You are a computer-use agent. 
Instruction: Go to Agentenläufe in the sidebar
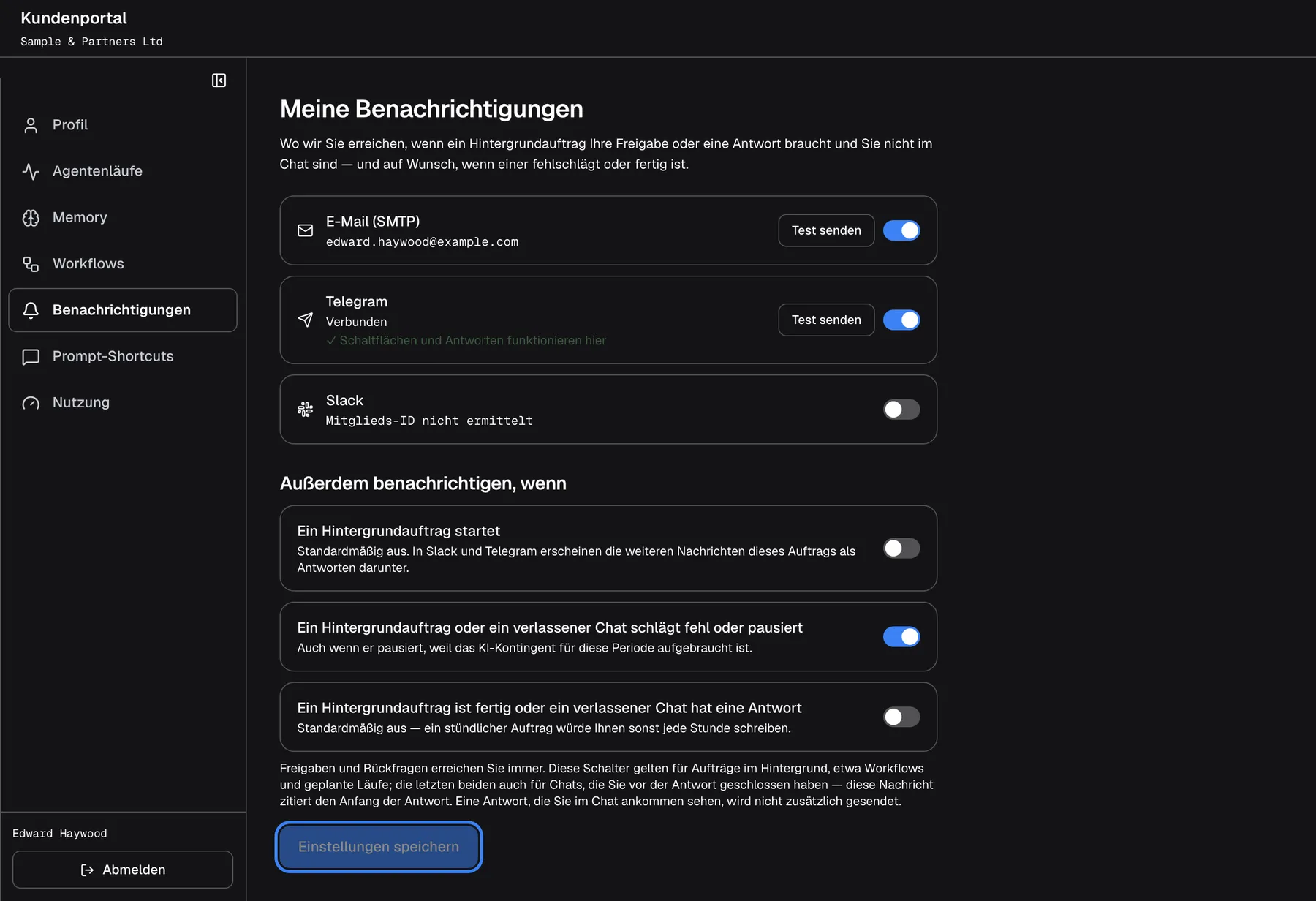pos(123,171)
